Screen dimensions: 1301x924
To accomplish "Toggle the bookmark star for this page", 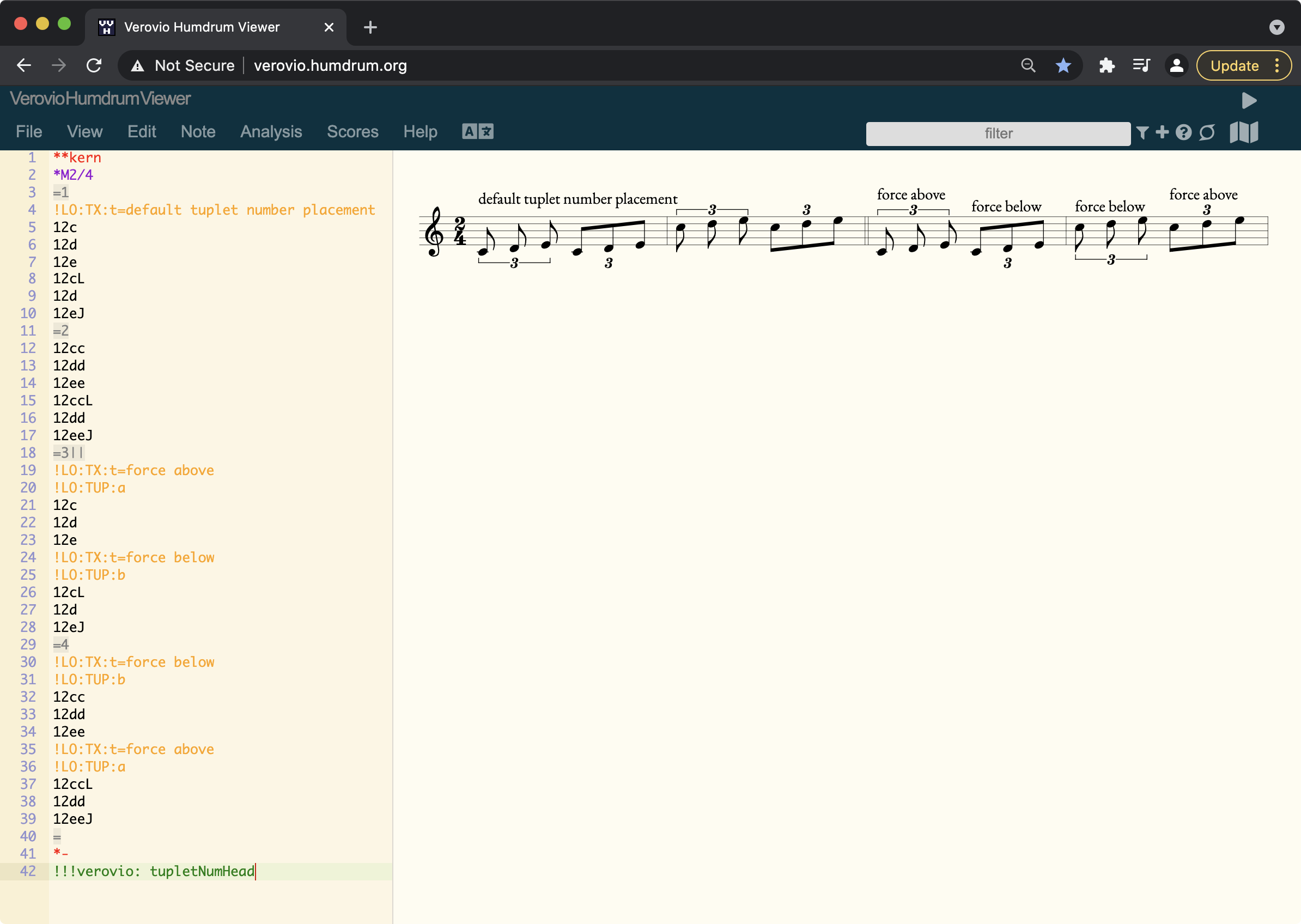I will [x=1062, y=65].
